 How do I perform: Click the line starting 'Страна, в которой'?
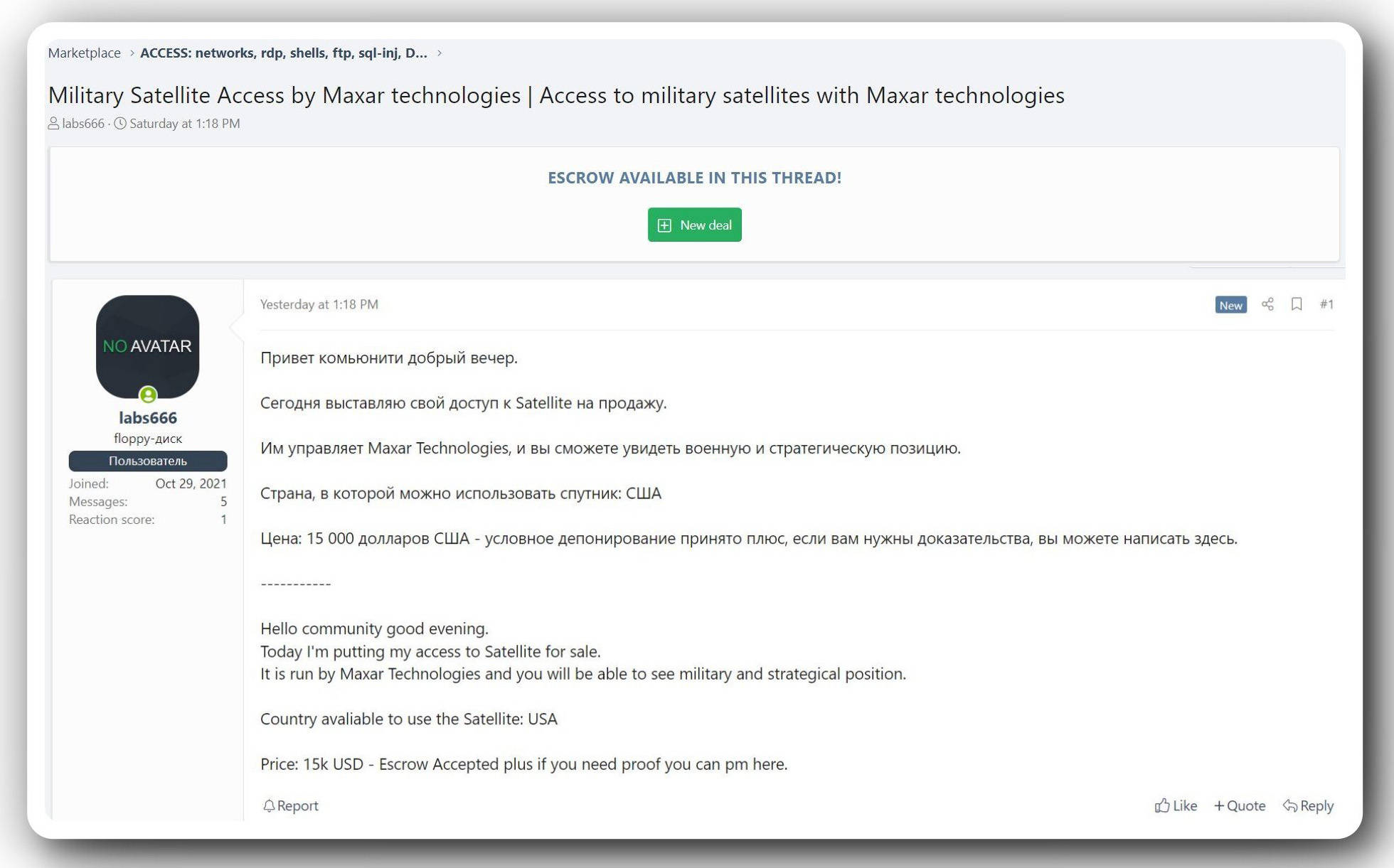461,493
